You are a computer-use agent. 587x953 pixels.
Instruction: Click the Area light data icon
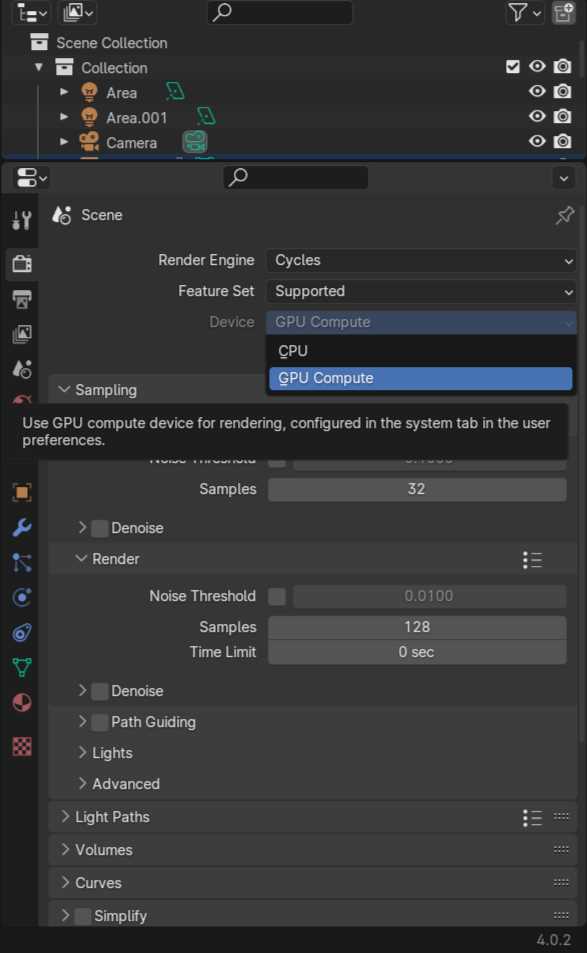pyautogui.click(x=175, y=92)
